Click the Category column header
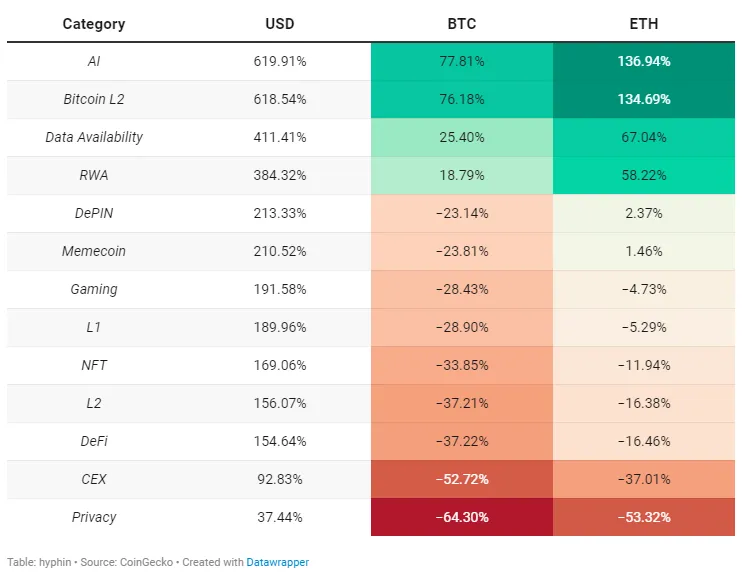Image resolution: width=742 pixels, height=573 pixels. 94,24
